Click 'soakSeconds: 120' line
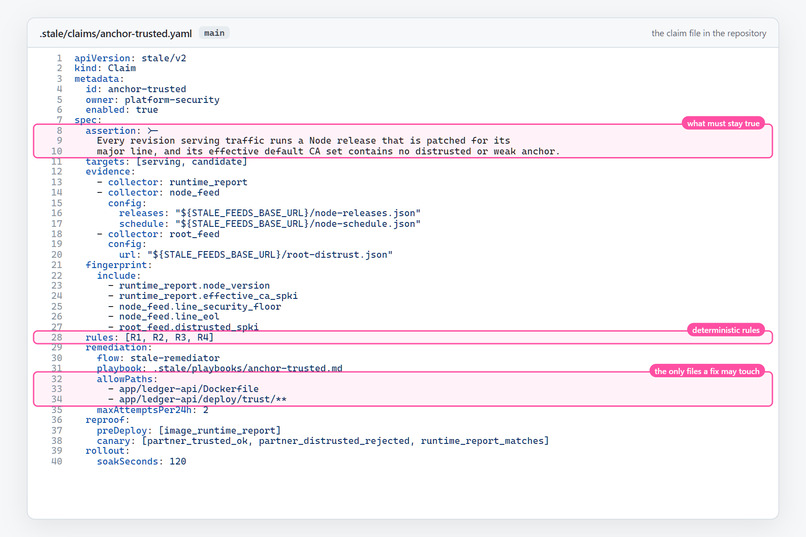 point(141,461)
